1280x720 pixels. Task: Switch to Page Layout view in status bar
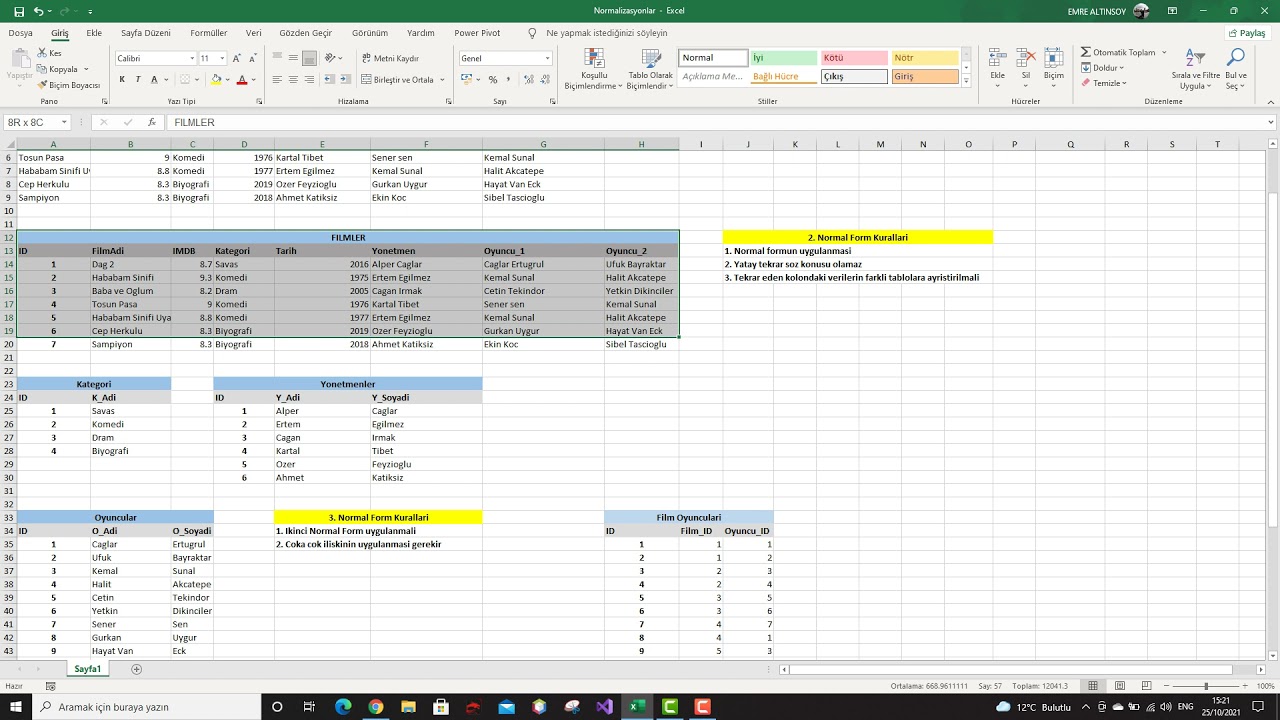(1119, 686)
